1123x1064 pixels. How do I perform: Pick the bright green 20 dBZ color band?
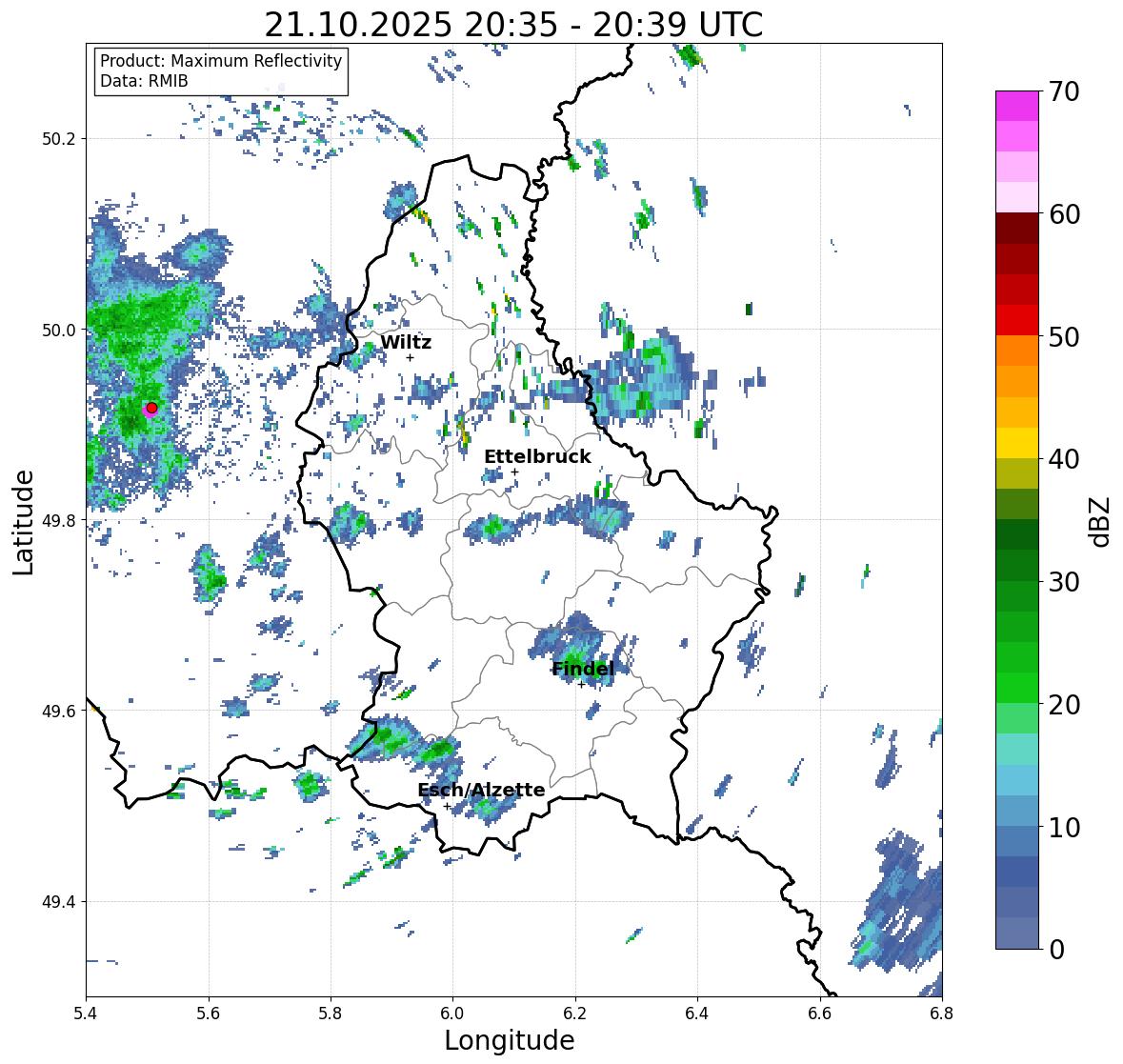(1016, 688)
